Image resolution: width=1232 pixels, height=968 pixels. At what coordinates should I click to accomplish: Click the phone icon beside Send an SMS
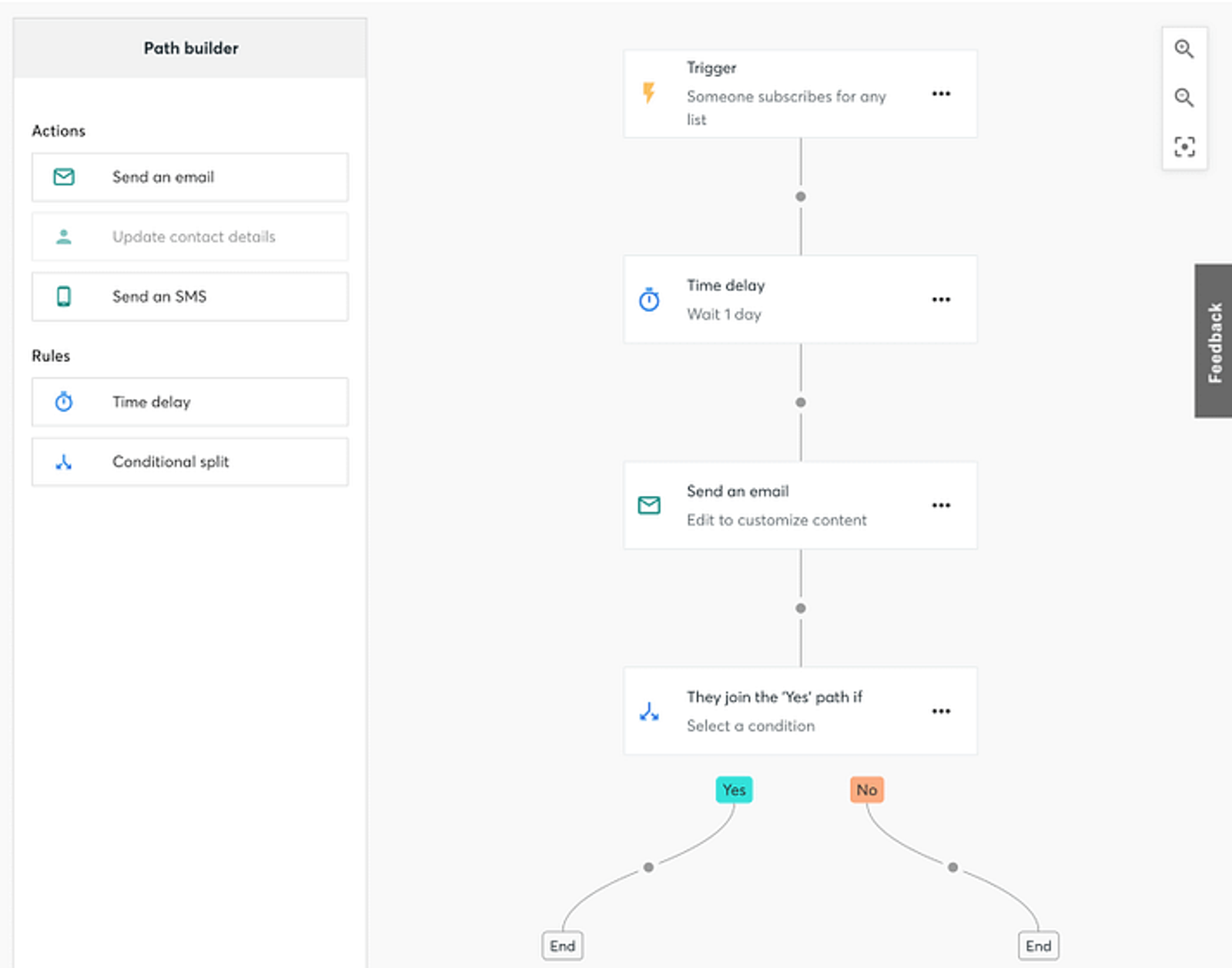(x=64, y=296)
